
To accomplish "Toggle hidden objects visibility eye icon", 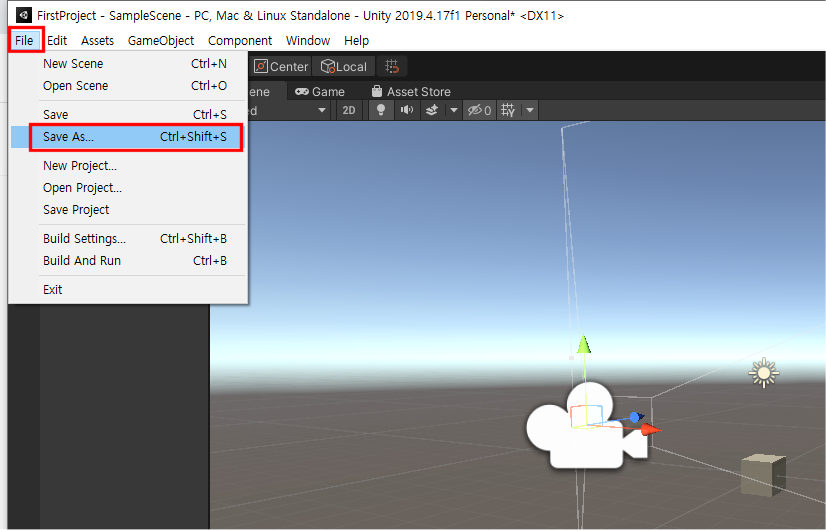I will [479, 111].
